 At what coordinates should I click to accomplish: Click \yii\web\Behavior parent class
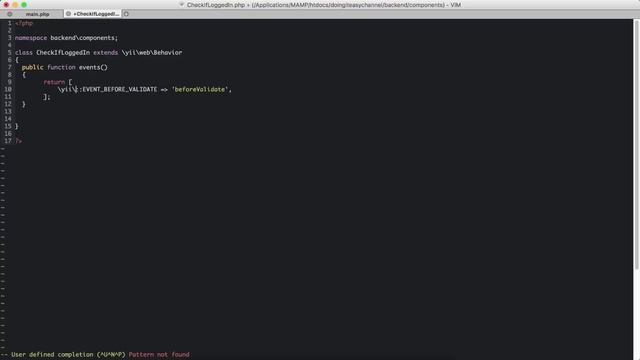pos(152,53)
